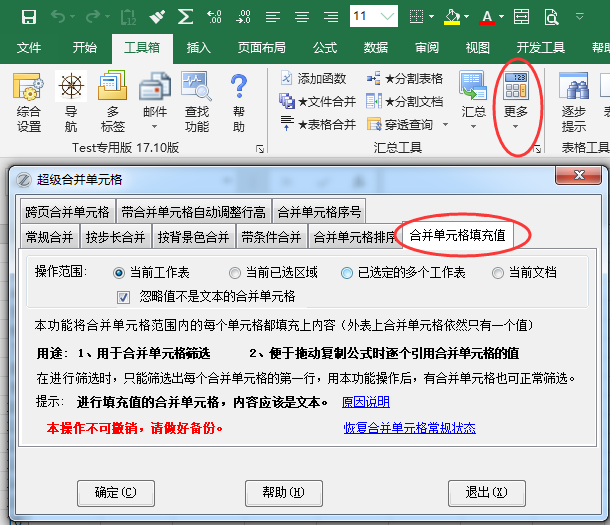This screenshot has height=525, width=610.
Task: Click the 查找功能 find function icon
Action: coord(197,103)
